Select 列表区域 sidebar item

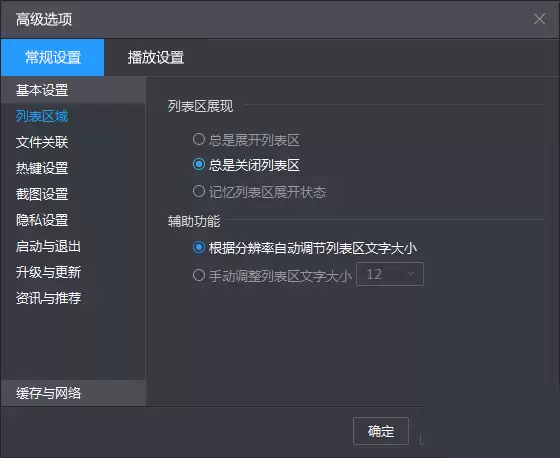[73, 116]
